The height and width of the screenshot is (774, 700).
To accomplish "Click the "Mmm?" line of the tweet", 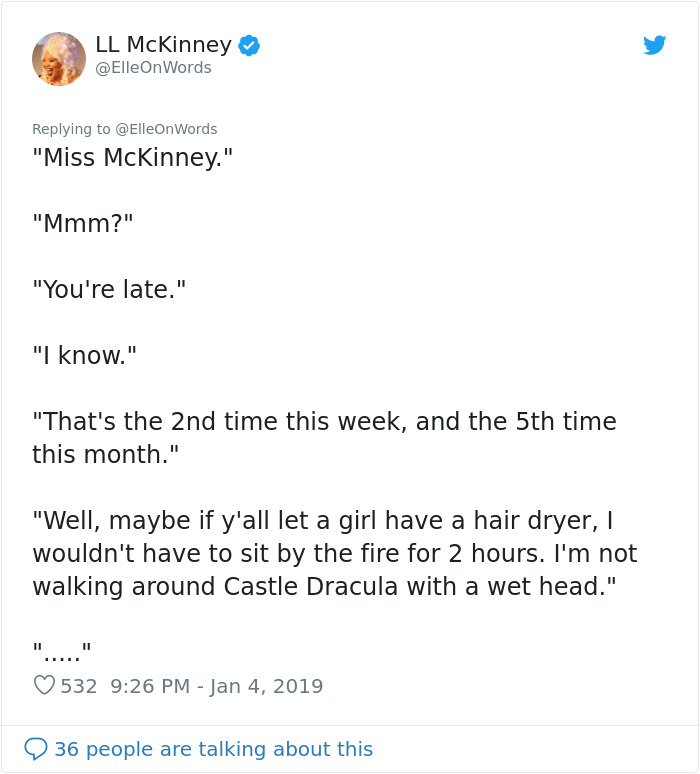I will point(83,224).
